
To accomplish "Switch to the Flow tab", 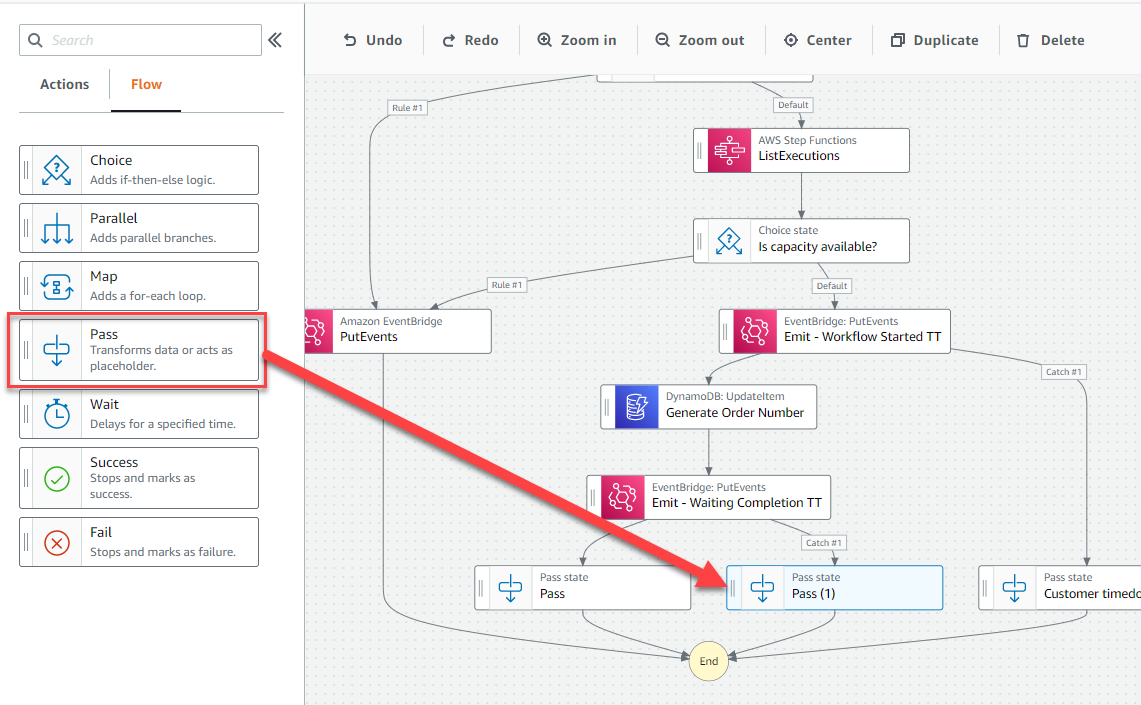I will click(146, 84).
